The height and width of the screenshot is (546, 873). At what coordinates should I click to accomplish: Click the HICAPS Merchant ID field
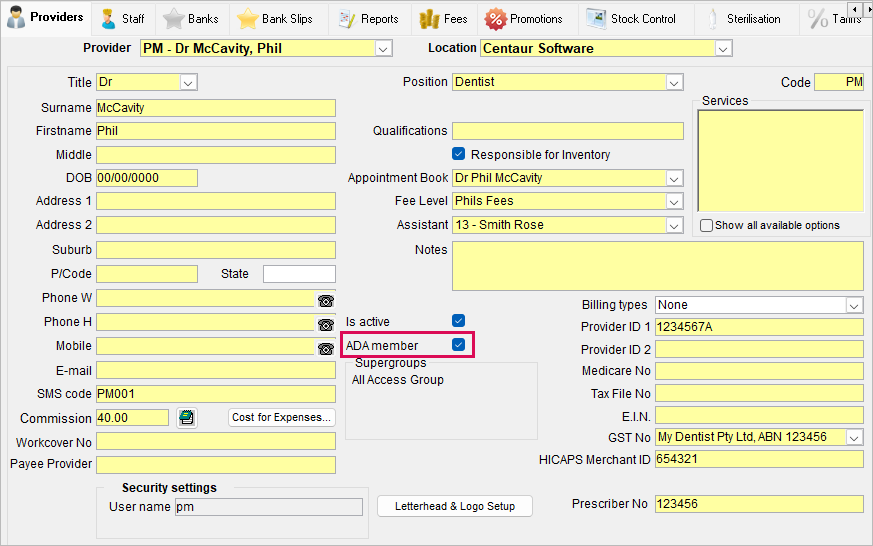coord(759,459)
